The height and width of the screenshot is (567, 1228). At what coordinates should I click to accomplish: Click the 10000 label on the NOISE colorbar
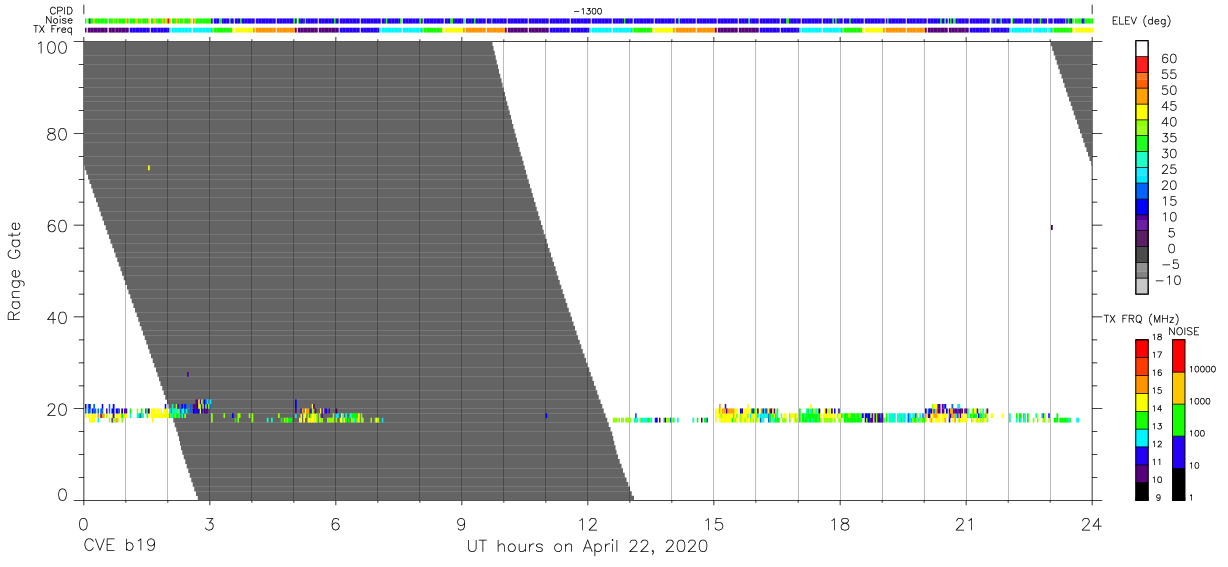click(x=1203, y=369)
